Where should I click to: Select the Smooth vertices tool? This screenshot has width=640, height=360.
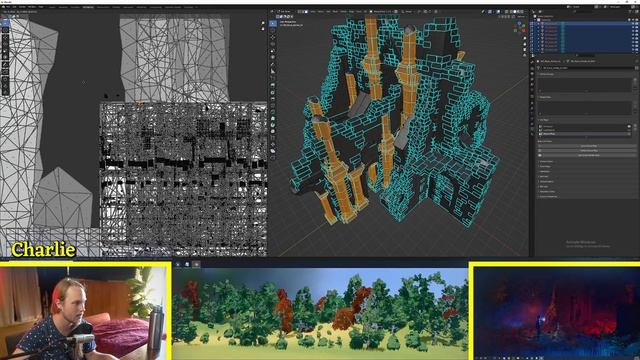(x=273, y=131)
